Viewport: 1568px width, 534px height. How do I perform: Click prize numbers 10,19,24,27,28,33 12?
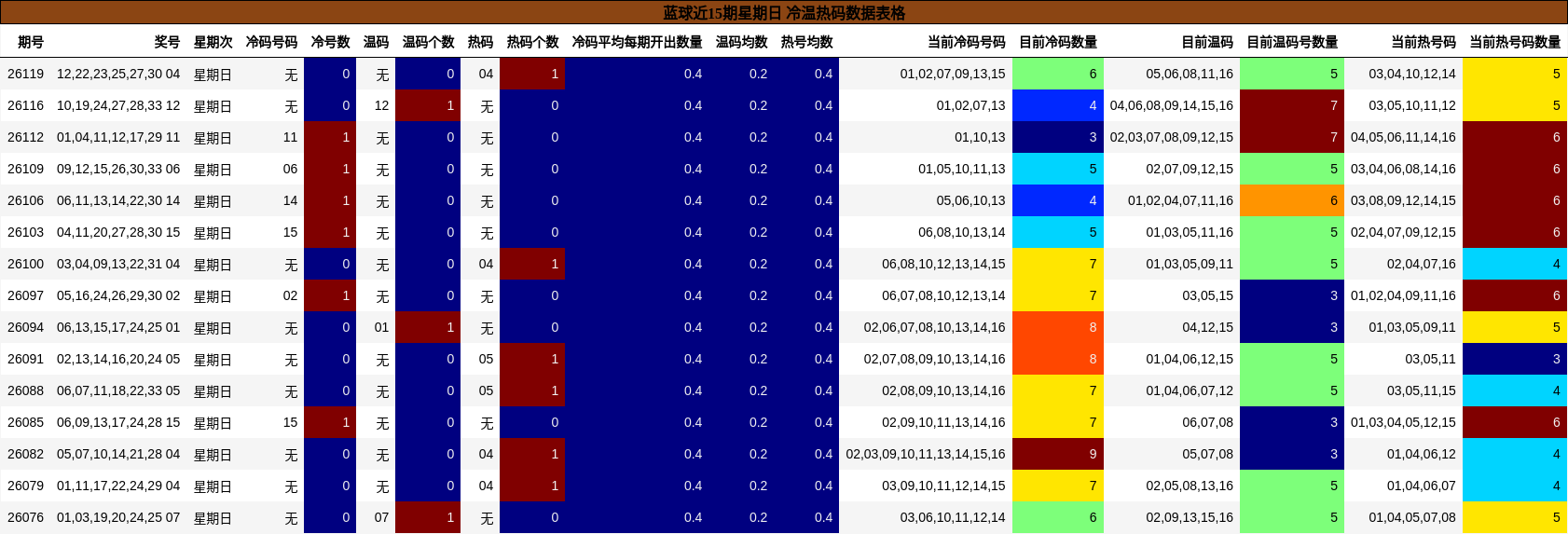coord(118,105)
